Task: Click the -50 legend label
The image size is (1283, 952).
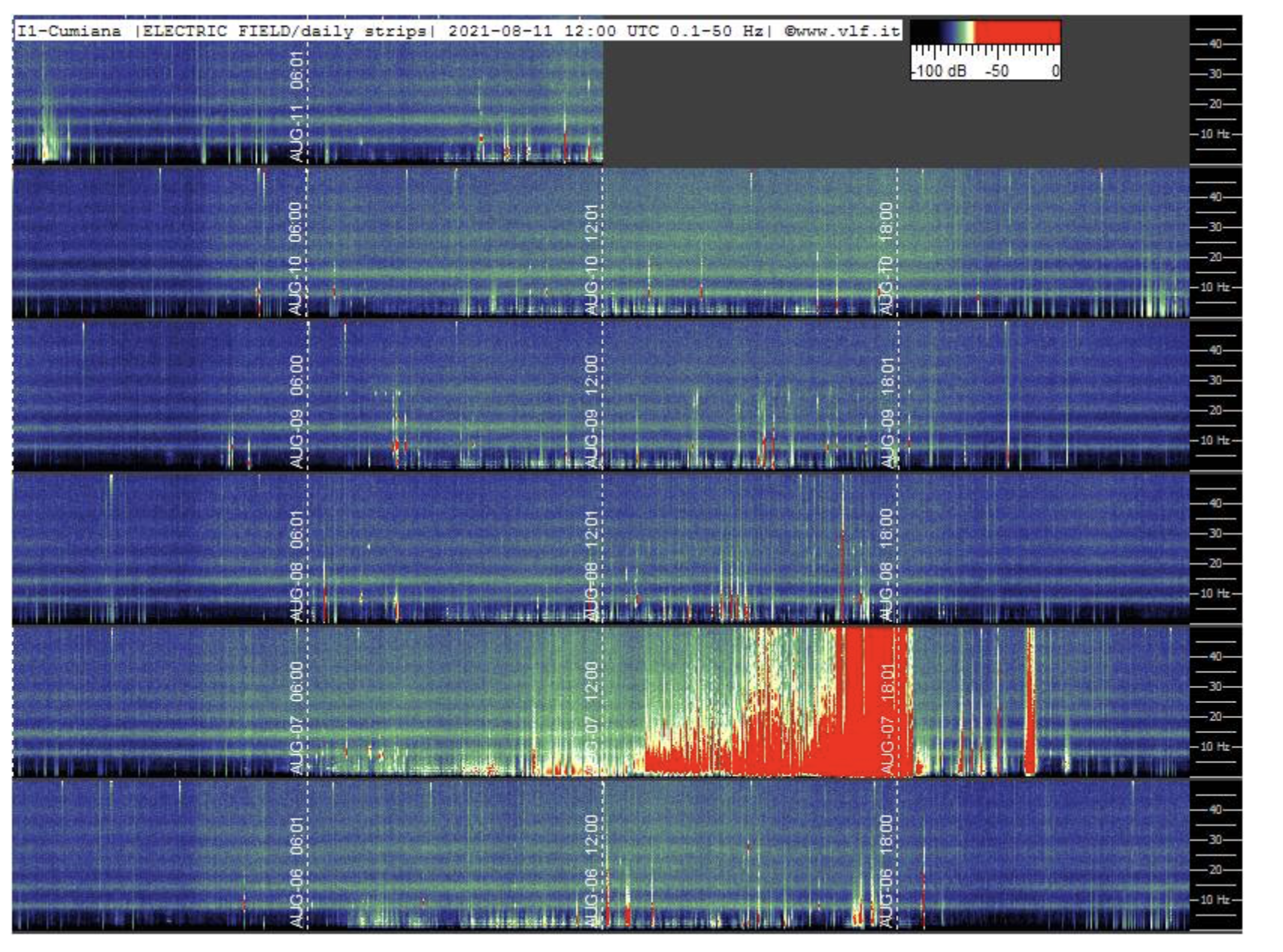Action: (997, 71)
